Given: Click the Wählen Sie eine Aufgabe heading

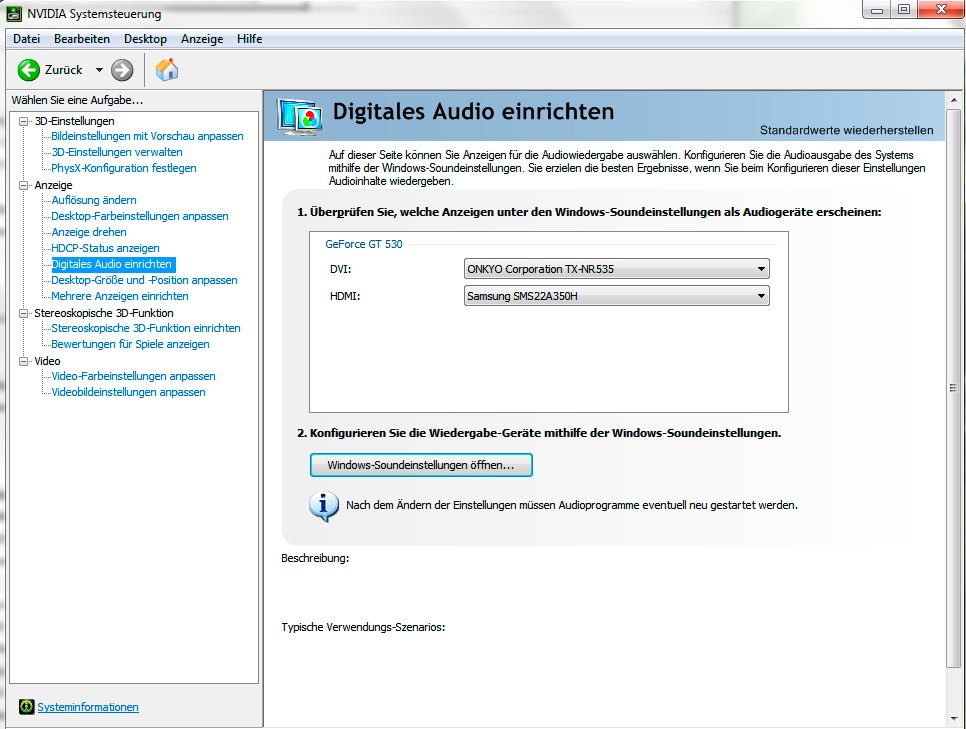Looking at the screenshot, I should click(77, 100).
